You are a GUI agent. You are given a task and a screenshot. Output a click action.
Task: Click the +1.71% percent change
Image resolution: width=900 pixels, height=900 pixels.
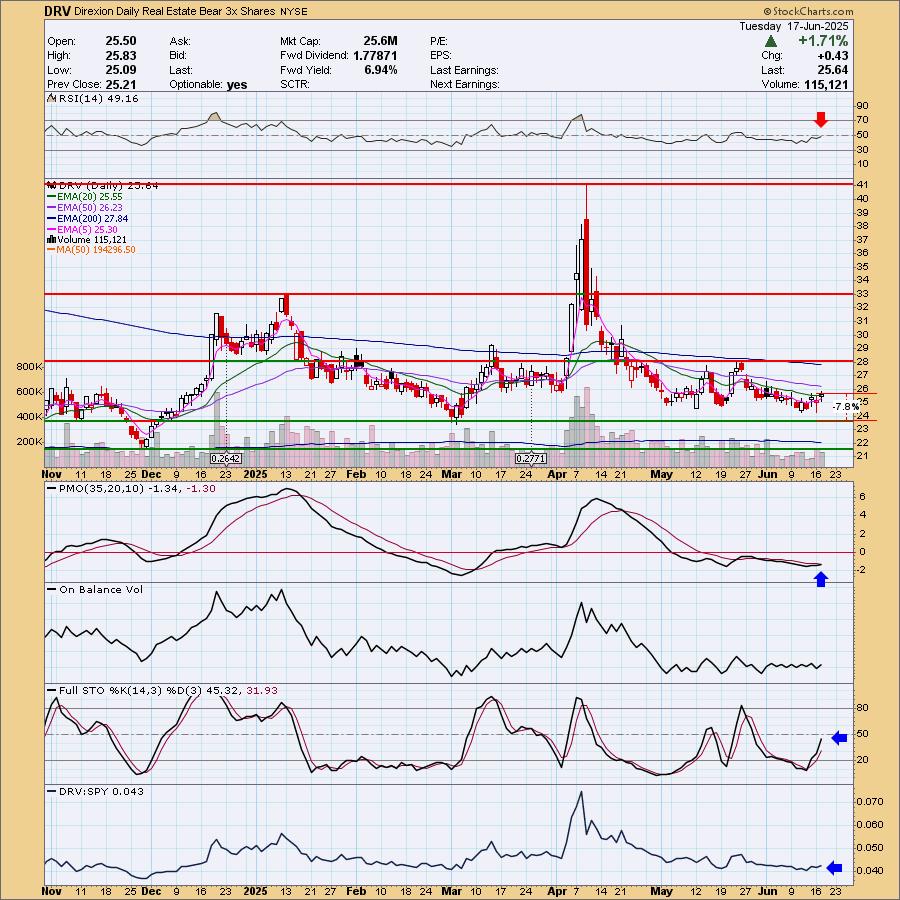(823, 41)
